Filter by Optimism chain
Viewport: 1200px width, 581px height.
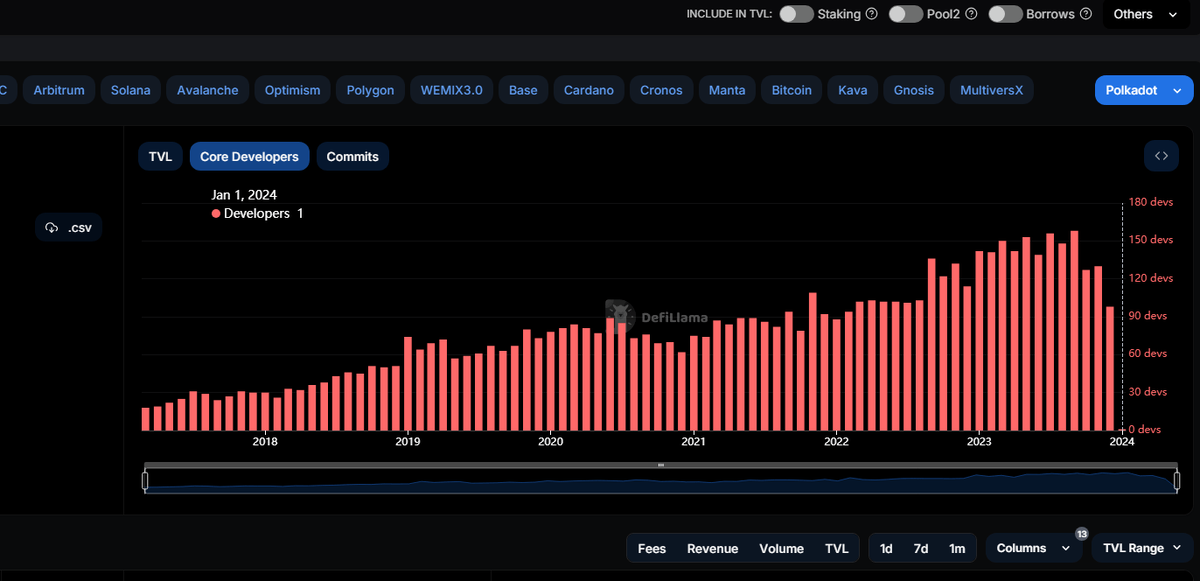click(x=292, y=90)
